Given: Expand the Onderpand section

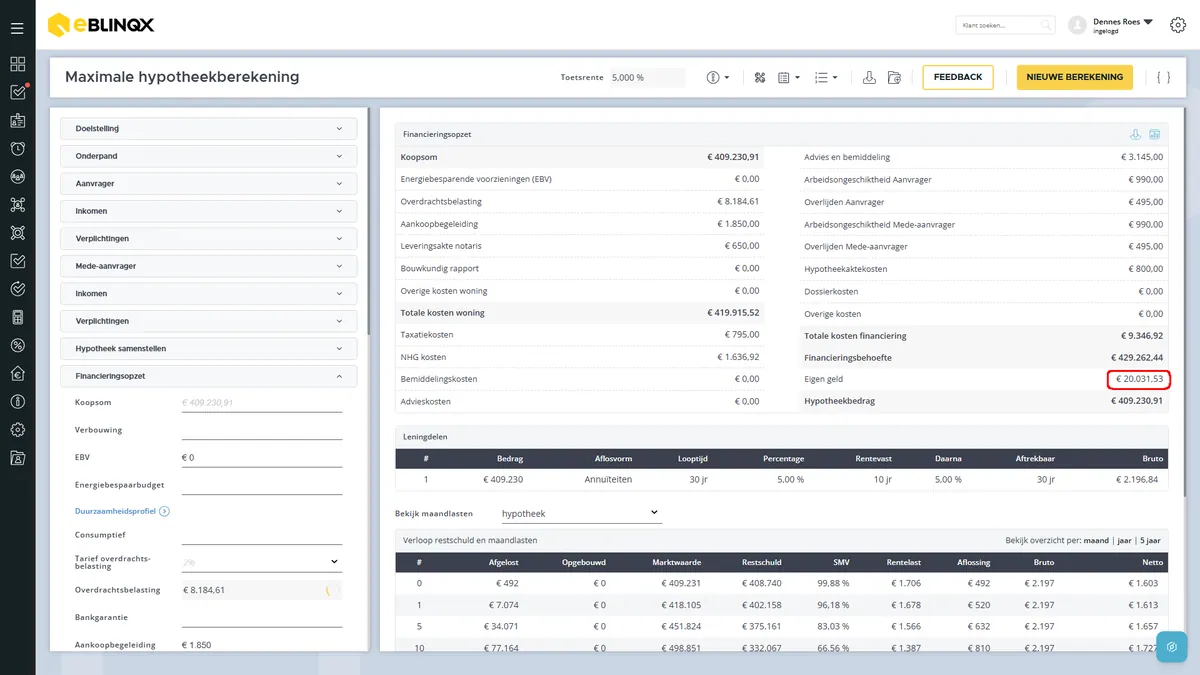Looking at the screenshot, I should click(x=209, y=156).
